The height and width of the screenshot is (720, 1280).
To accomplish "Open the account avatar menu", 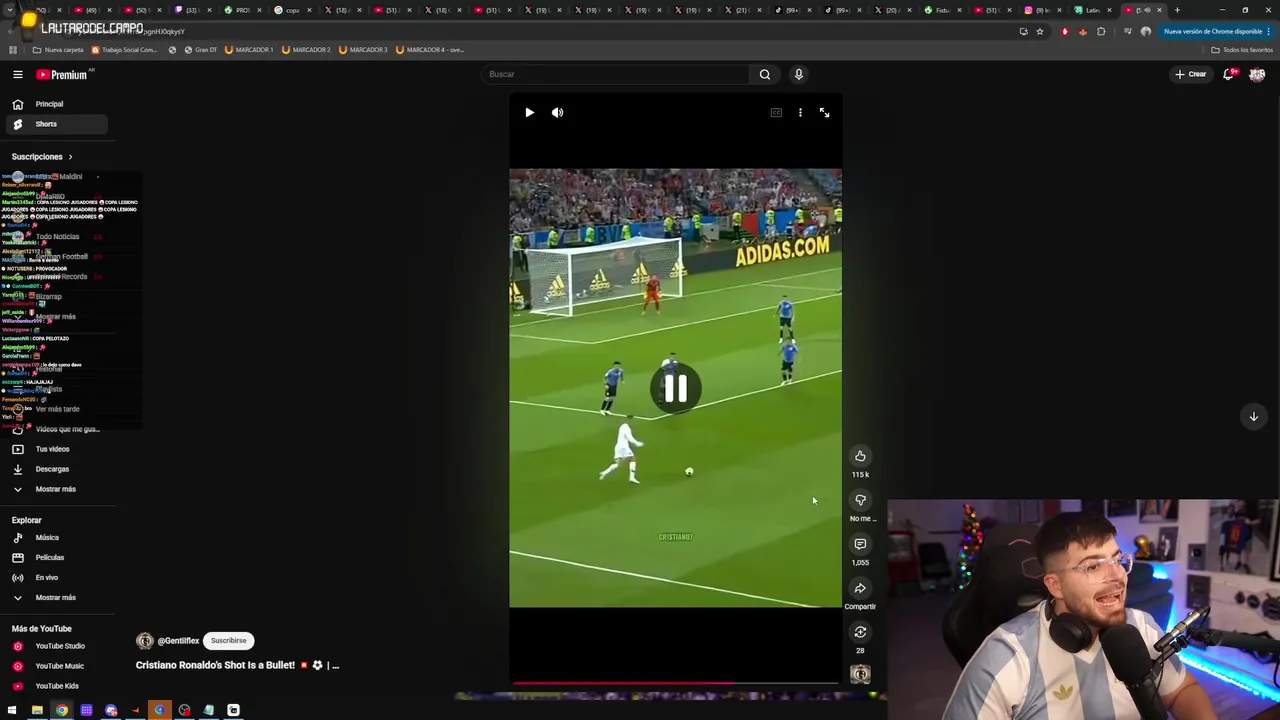I will click(x=1257, y=74).
